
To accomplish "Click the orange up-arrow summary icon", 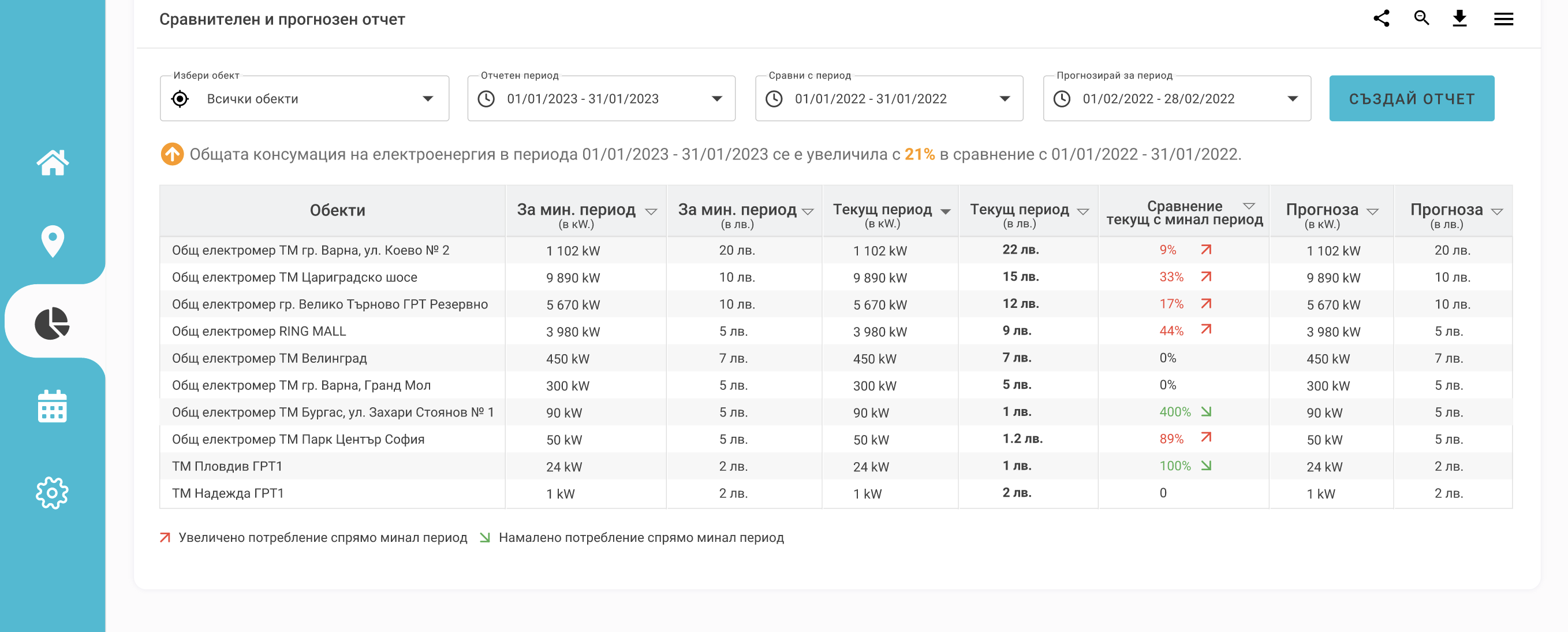I will tap(171, 154).
